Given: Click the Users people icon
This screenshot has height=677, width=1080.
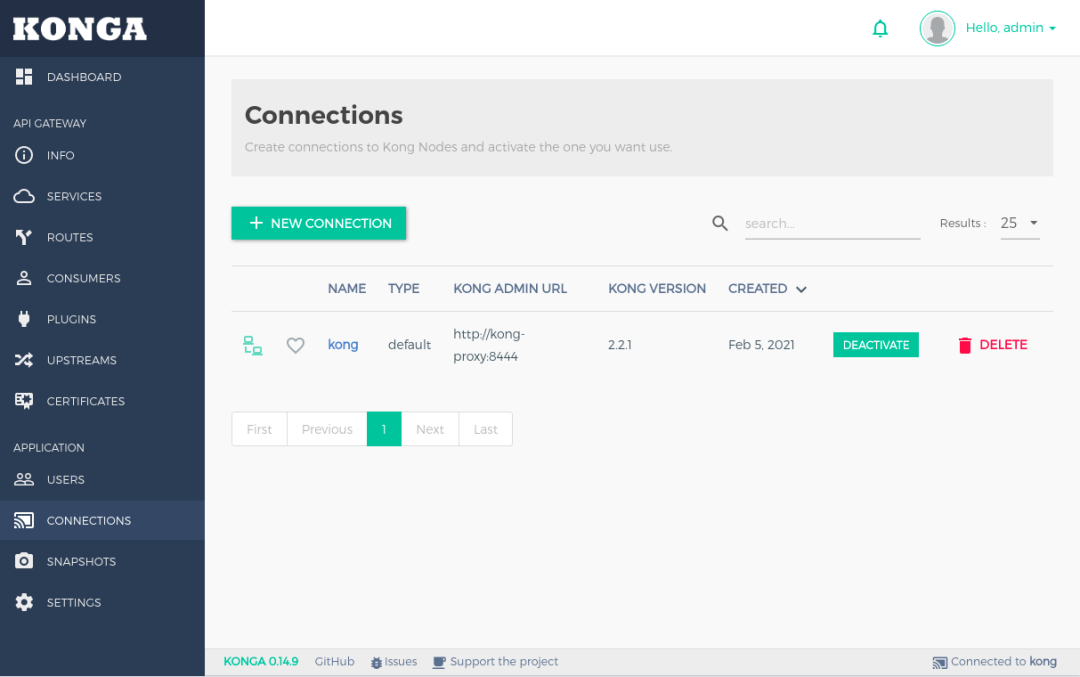Looking at the screenshot, I should pos(24,479).
